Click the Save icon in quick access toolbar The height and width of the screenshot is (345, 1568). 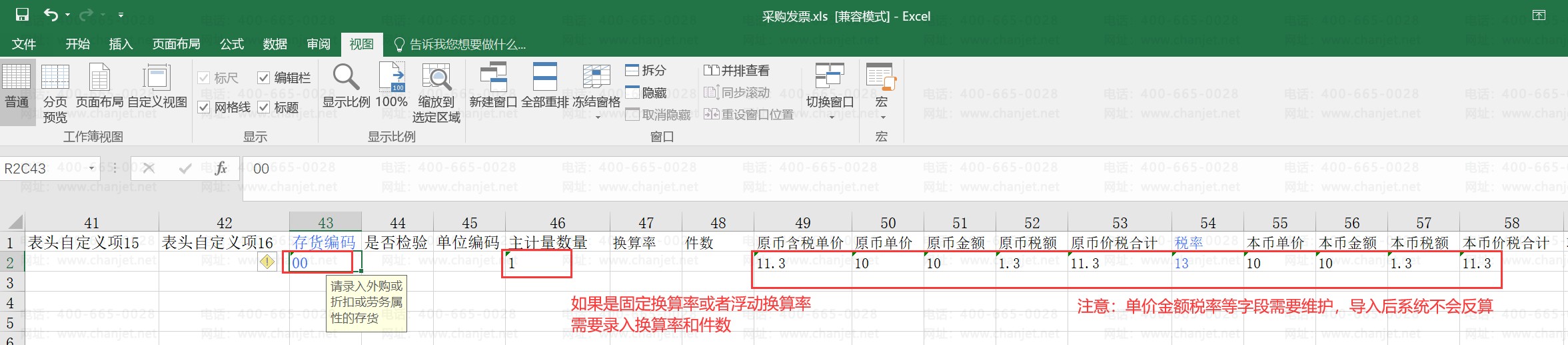coord(22,14)
